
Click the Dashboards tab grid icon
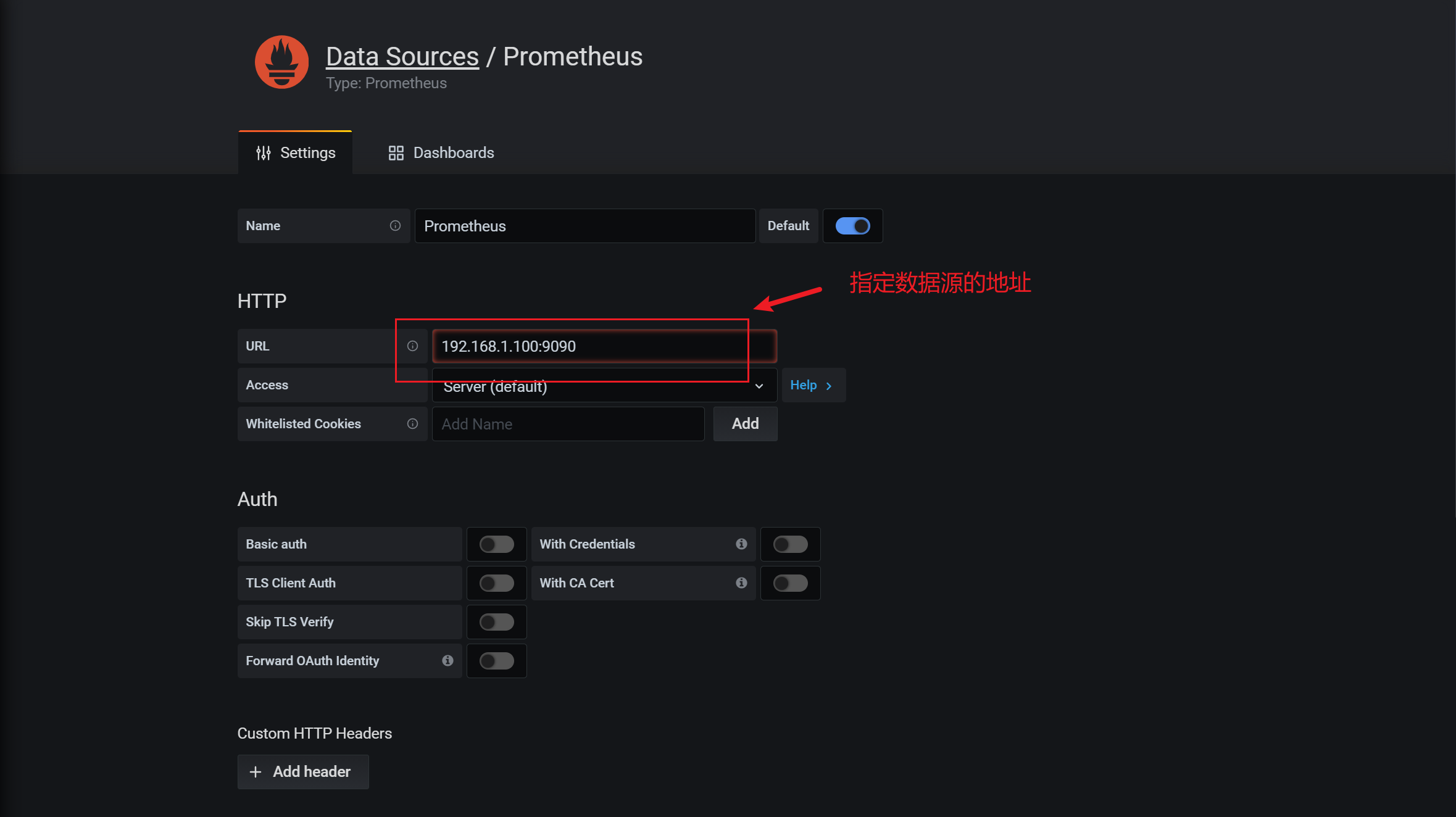click(396, 153)
